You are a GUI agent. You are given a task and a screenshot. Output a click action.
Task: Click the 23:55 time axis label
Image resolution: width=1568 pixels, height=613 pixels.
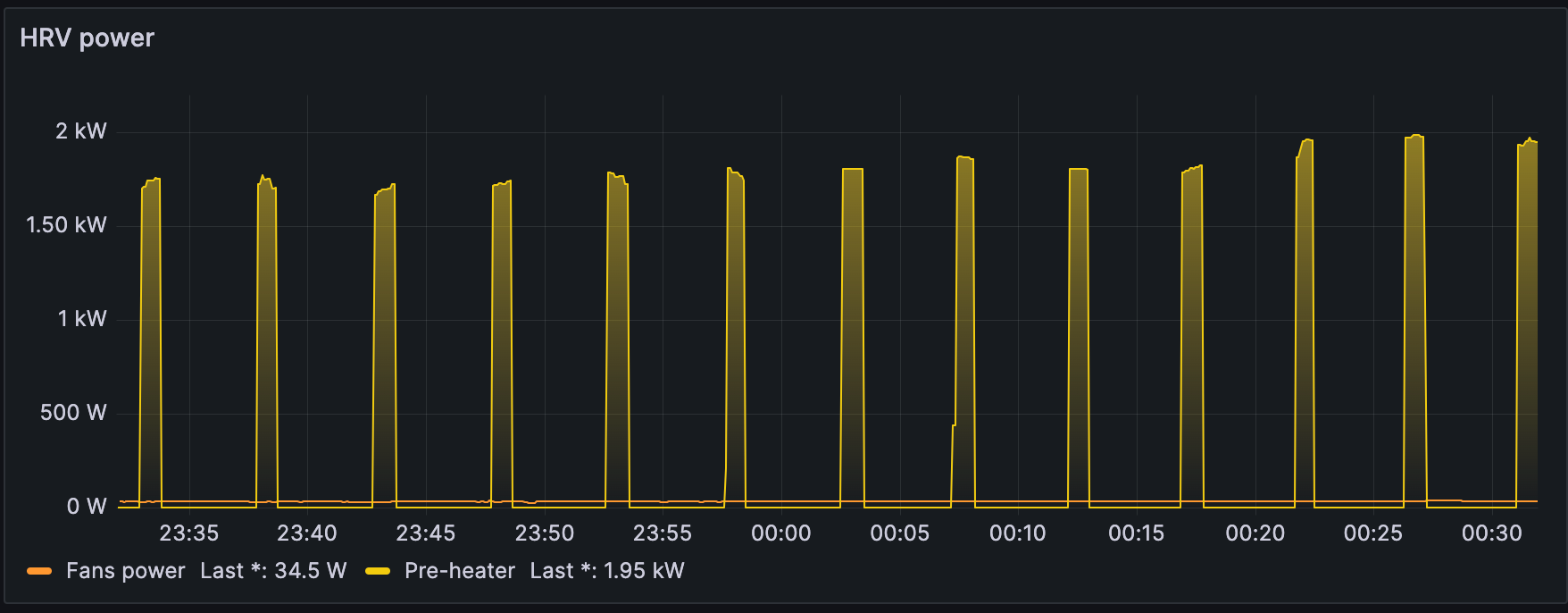tap(663, 533)
